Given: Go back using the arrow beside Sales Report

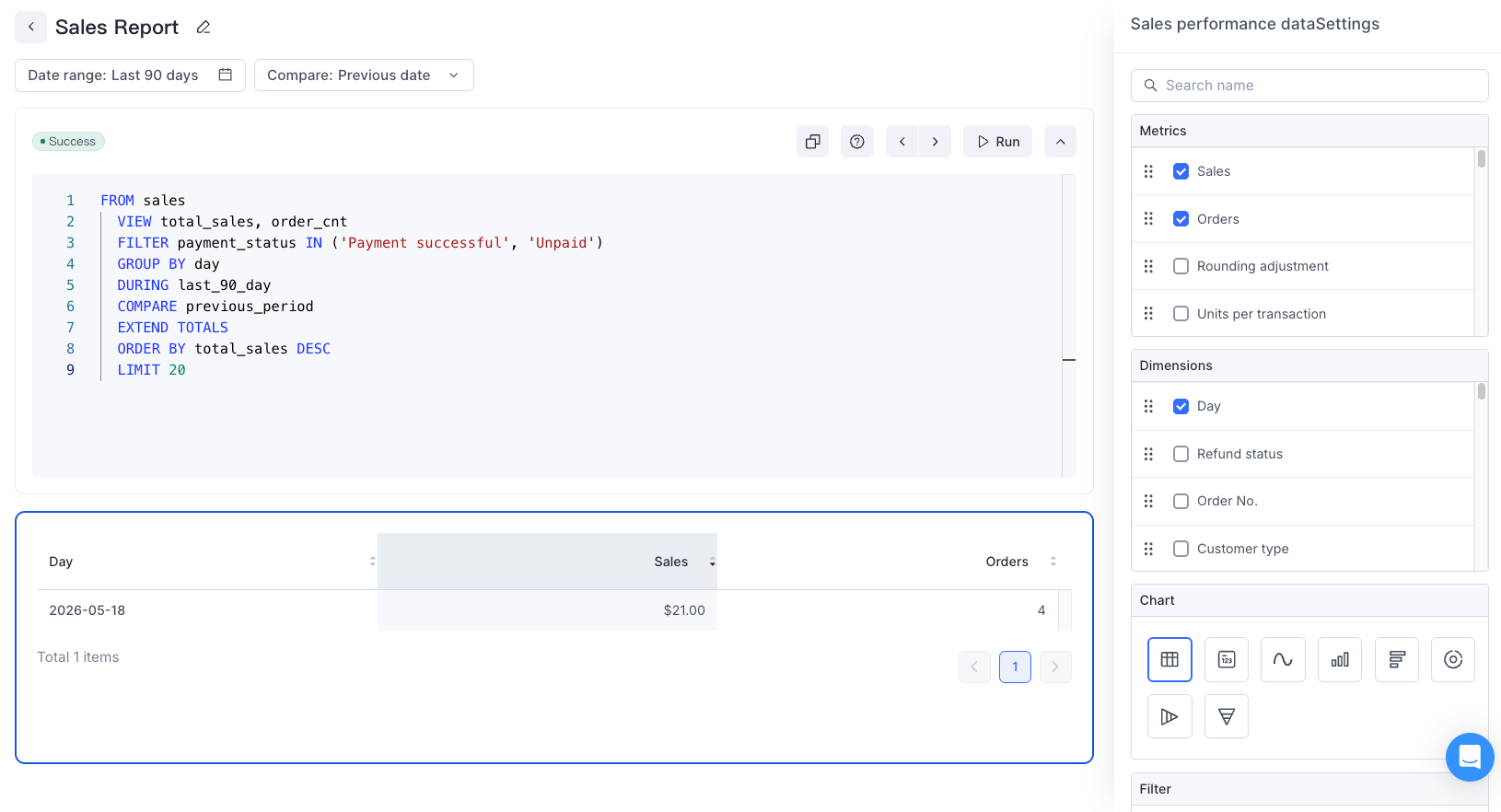Looking at the screenshot, I should click(x=30, y=27).
